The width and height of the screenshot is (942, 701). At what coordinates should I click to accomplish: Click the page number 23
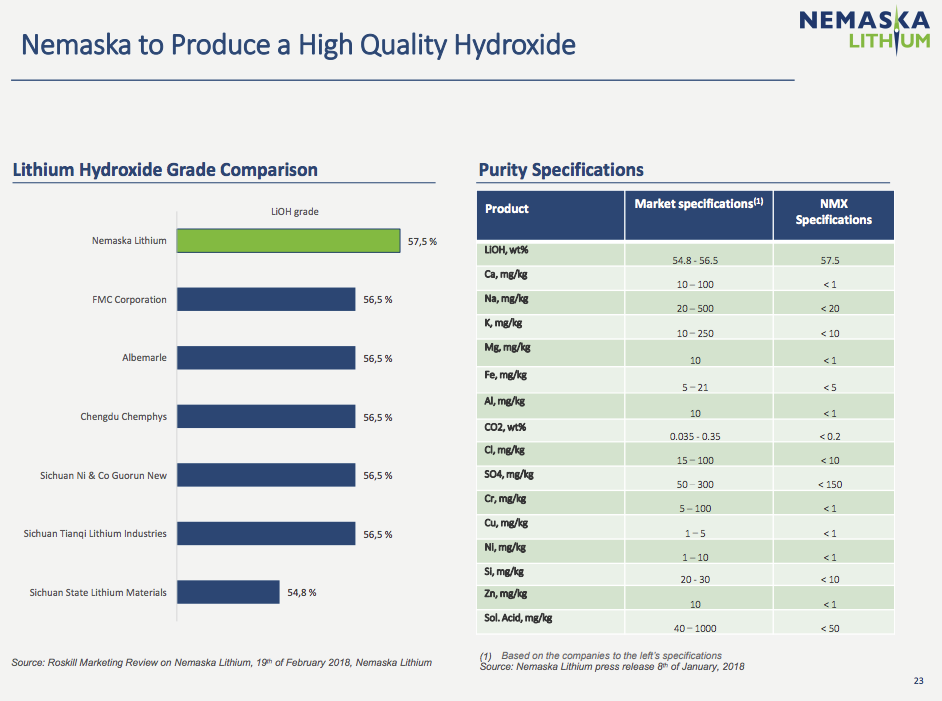click(x=920, y=682)
